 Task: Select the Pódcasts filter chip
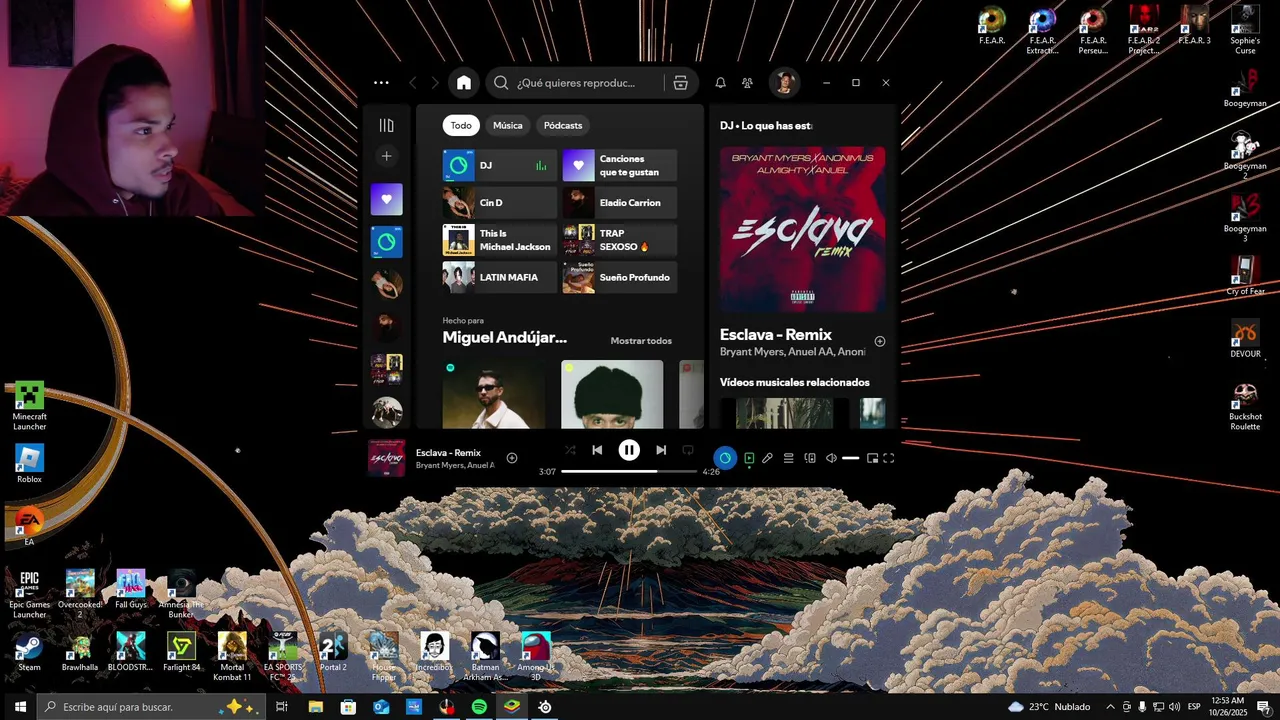click(563, 125)
